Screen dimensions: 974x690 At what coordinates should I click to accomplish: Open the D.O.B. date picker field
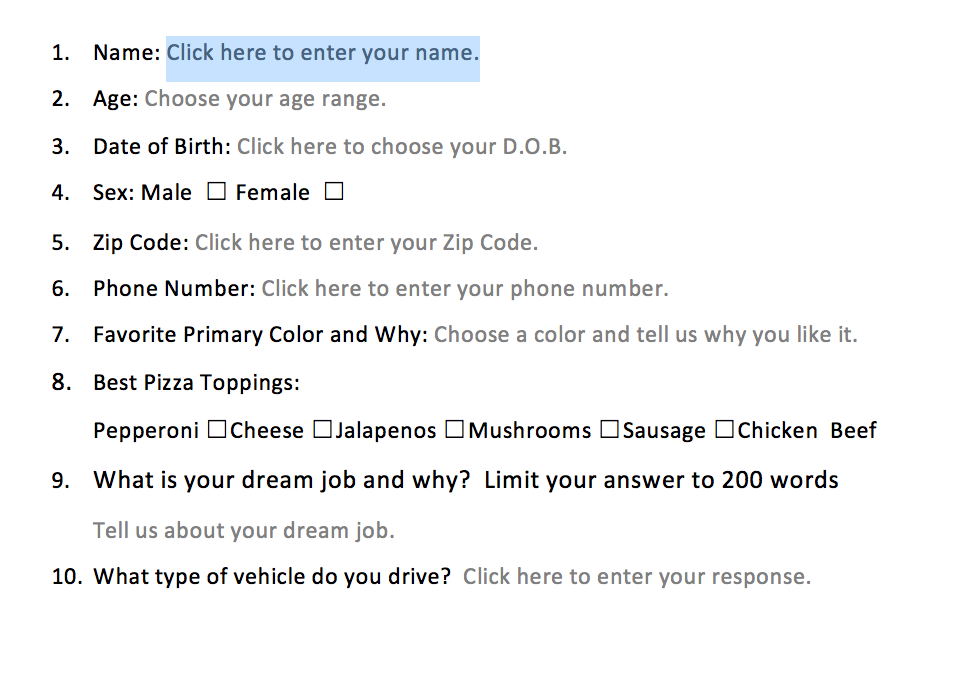point(402,147)
